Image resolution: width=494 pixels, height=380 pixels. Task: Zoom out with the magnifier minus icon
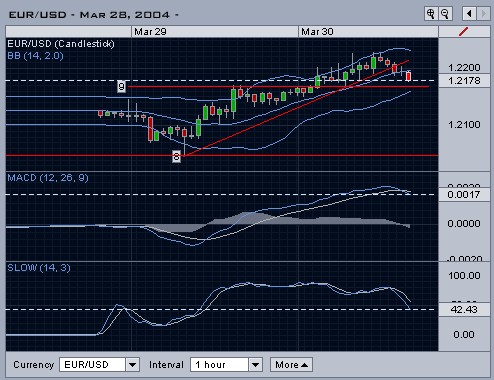tap(445, 14)
